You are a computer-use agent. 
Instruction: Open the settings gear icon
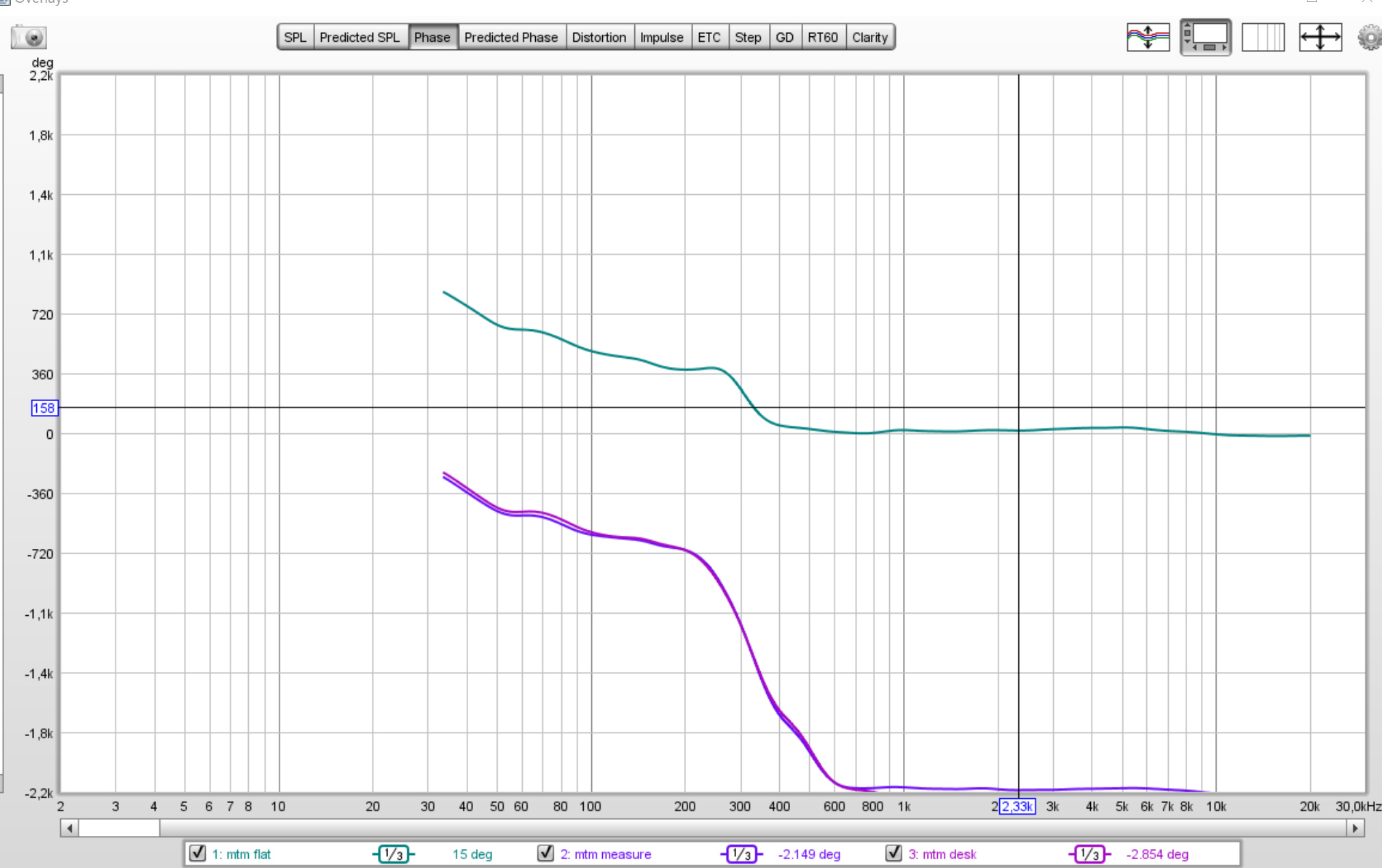(x=1369, y=37)
